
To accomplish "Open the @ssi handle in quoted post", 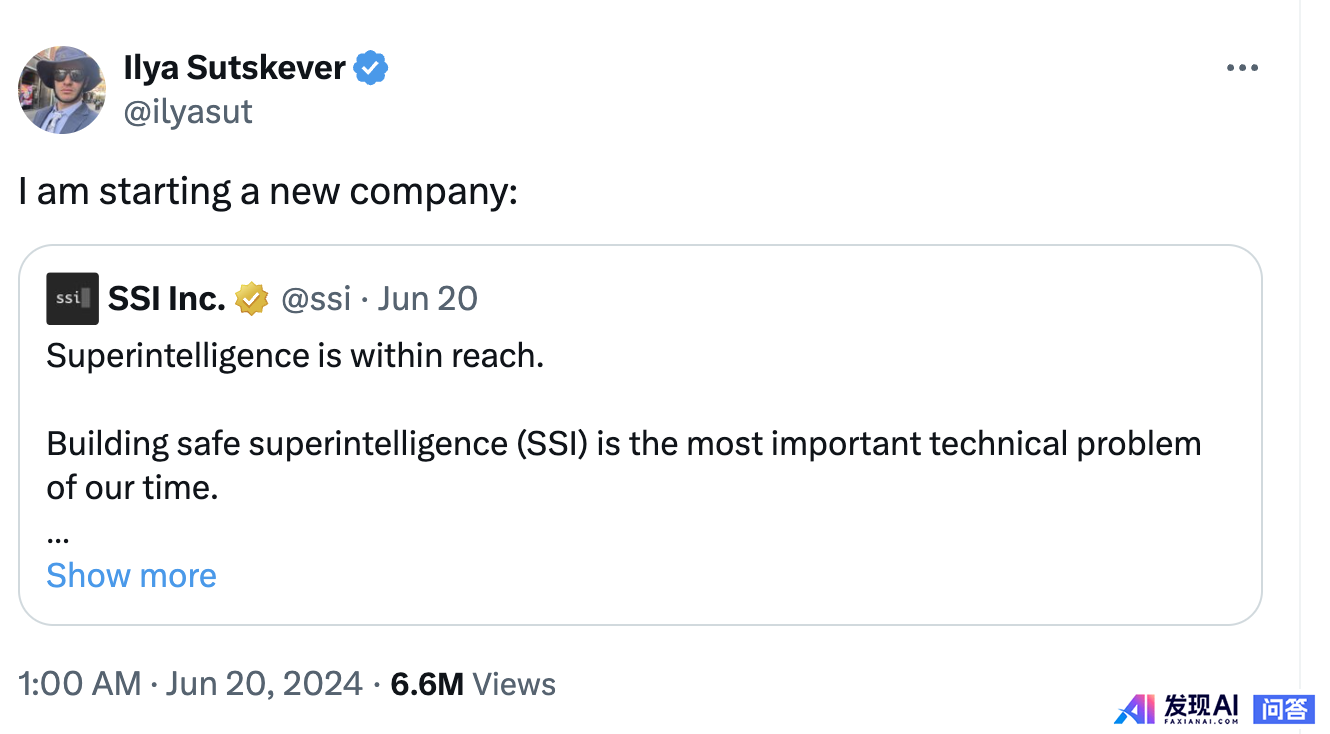I will (x=316, y=298).
